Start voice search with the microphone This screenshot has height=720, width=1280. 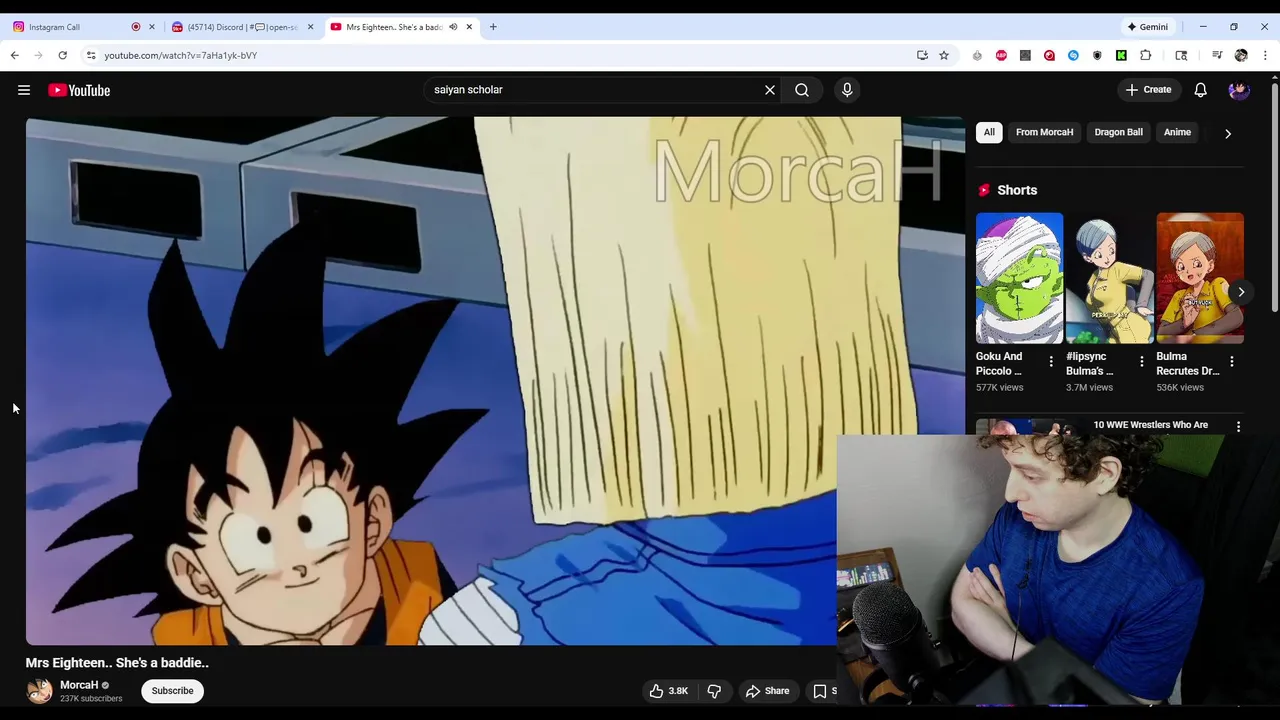[847, 90]
